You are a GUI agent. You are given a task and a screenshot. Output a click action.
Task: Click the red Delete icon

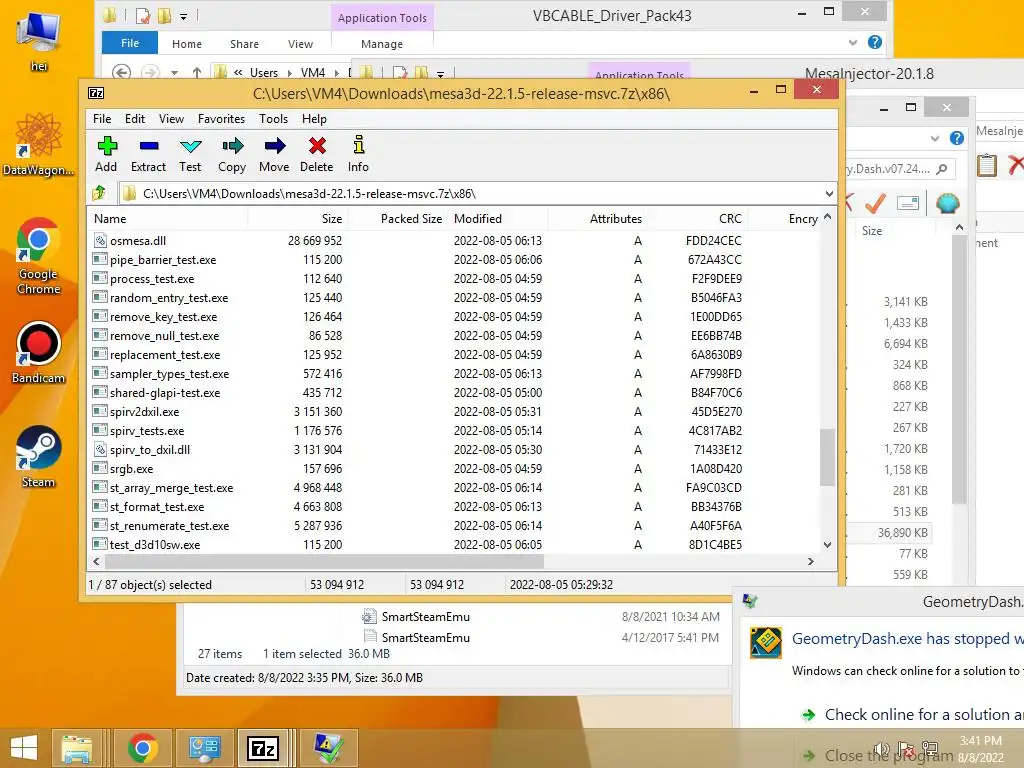(317, 154)
